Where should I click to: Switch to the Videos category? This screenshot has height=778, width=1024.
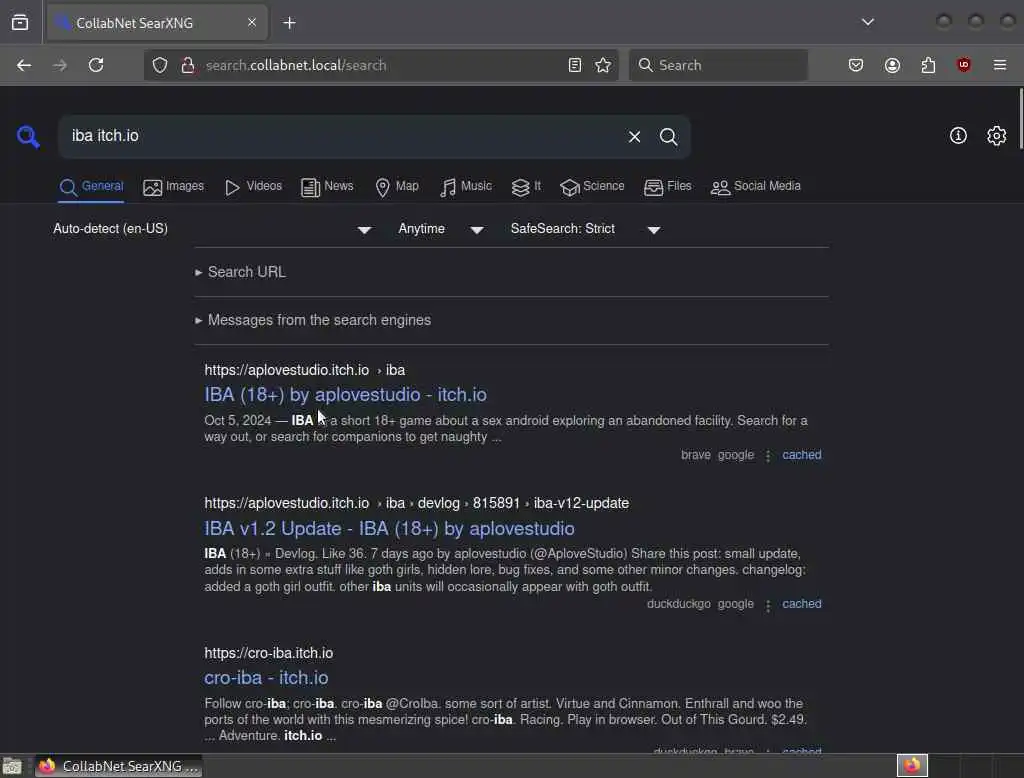click(x=253, y=187)
